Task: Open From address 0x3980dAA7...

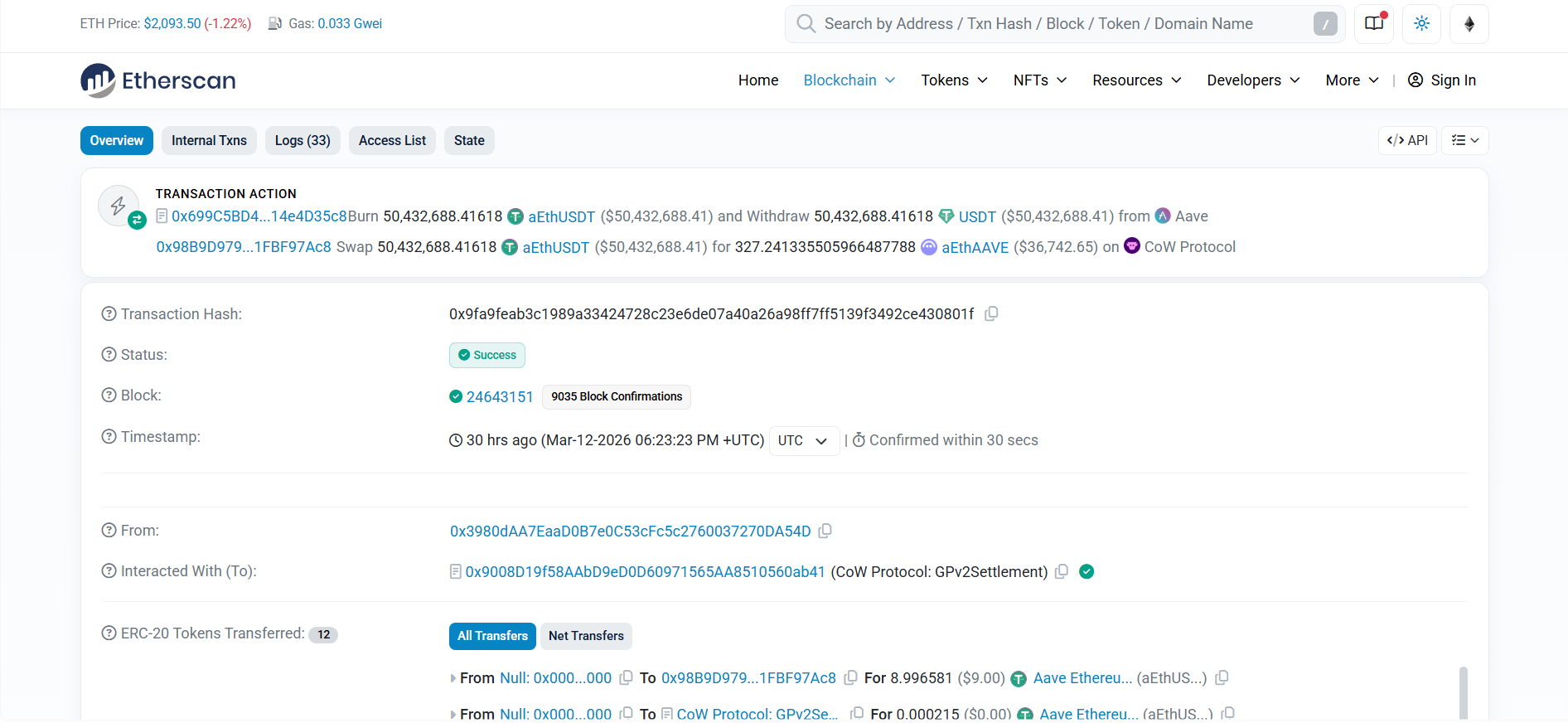Action: tap(631, 531)
